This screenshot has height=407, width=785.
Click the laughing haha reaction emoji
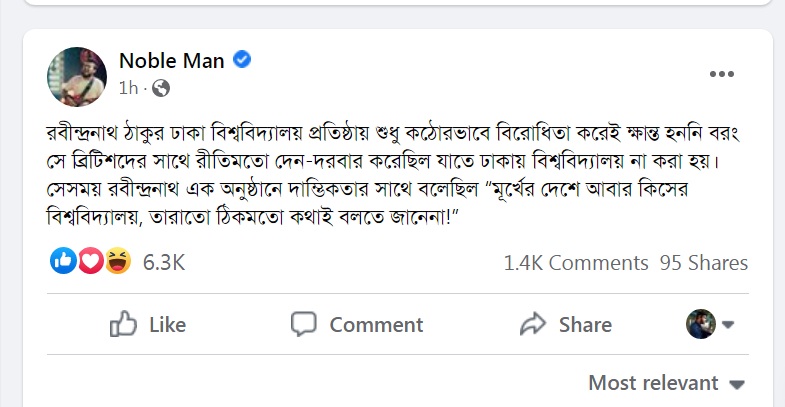pos(117,262)
